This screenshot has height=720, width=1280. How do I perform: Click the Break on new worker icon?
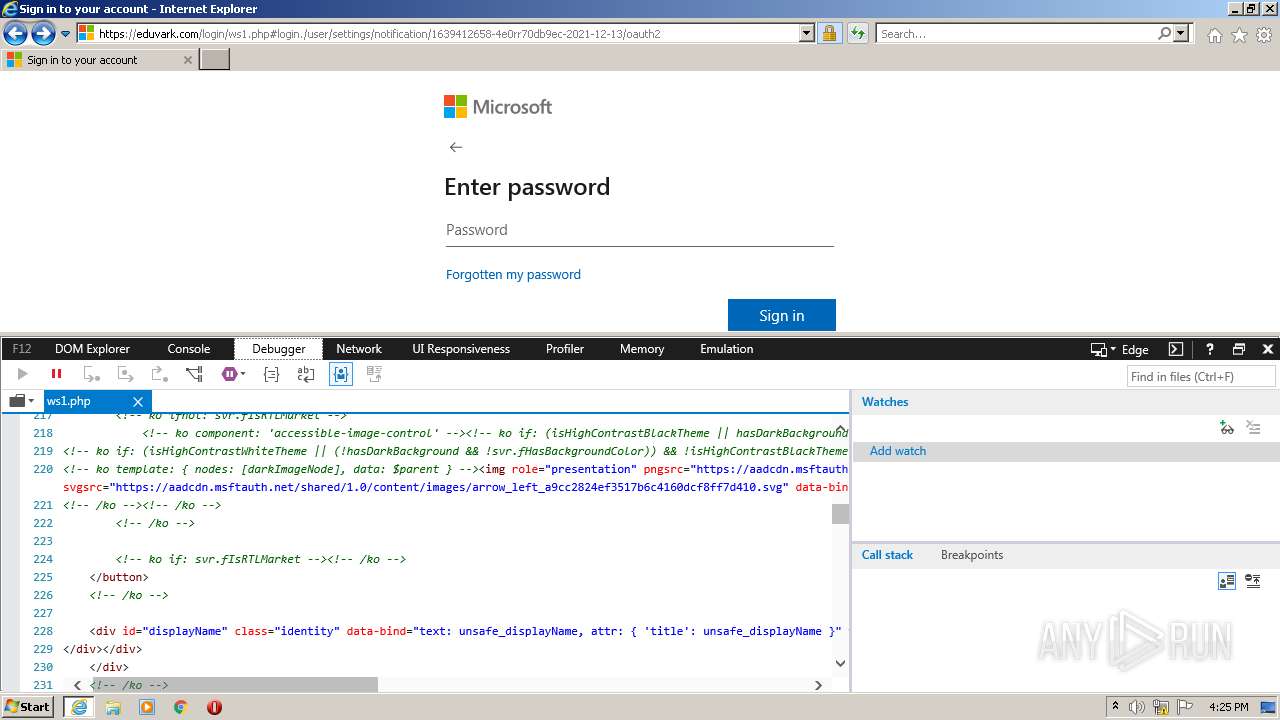coord(194,374)
